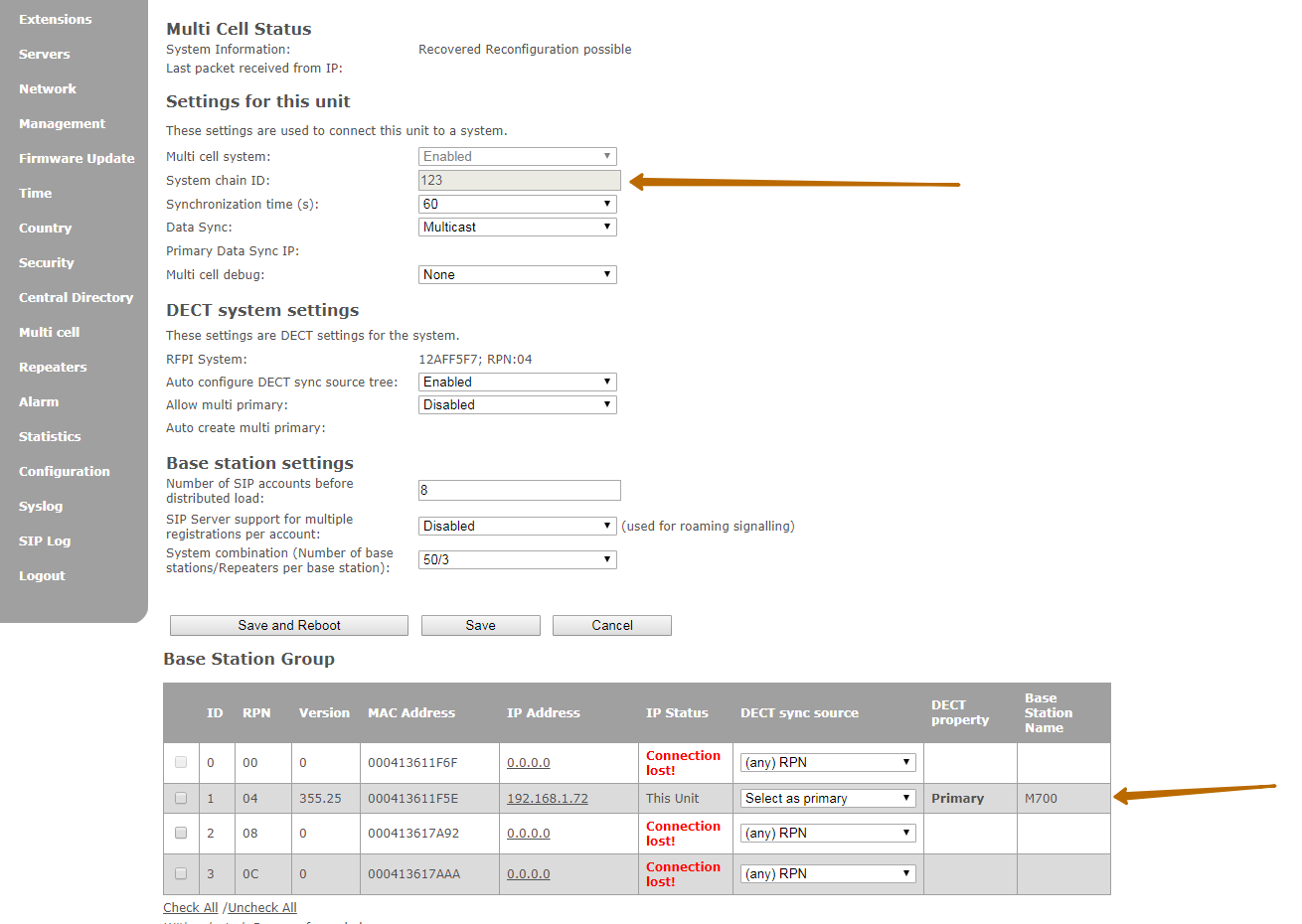Open Network settings from sidebar
Image resolution: width=1302 pixels, height=924 pixels.
pos(48,88)
